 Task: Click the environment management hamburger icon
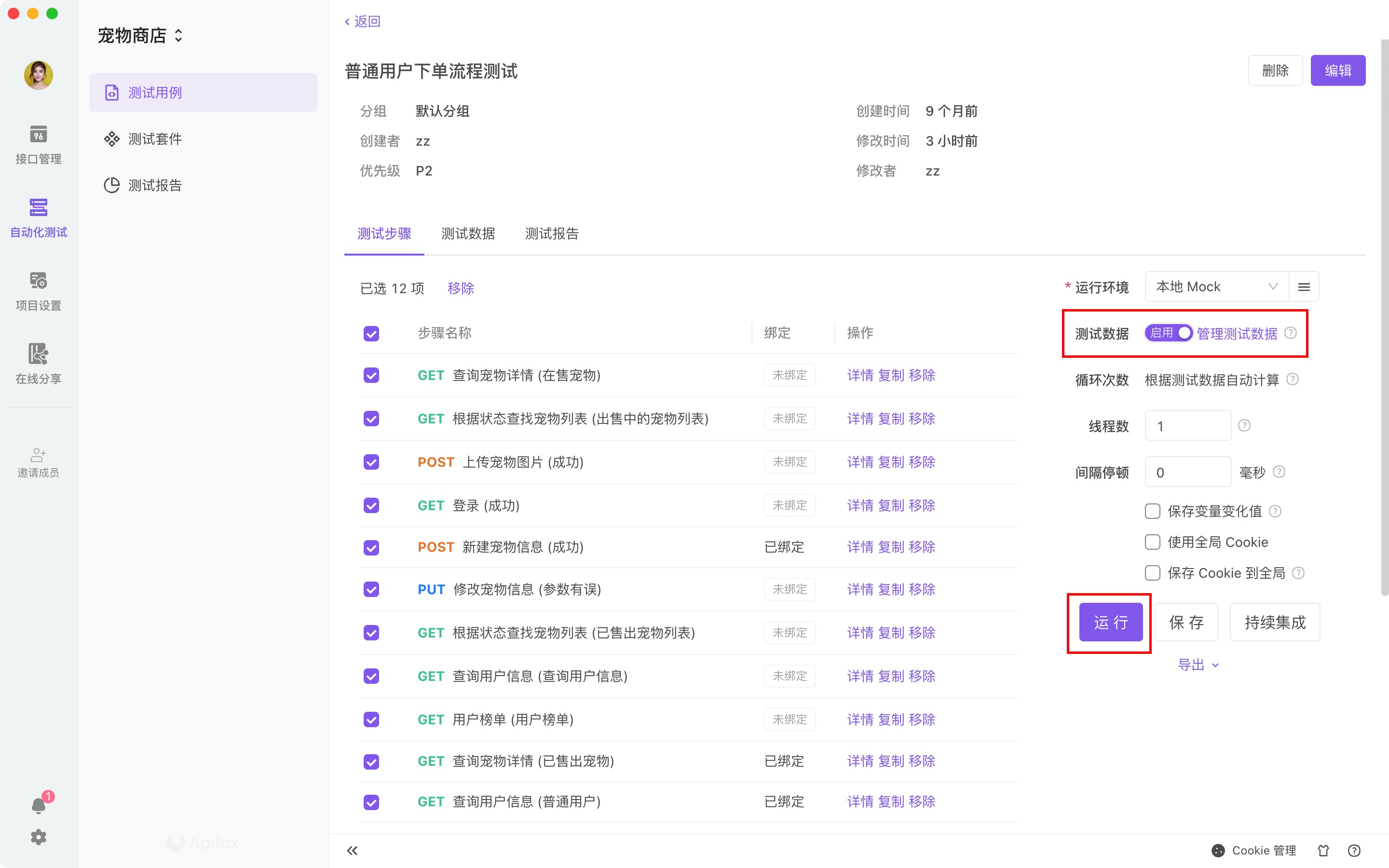pyautogui.click(x=1304, y=287)
